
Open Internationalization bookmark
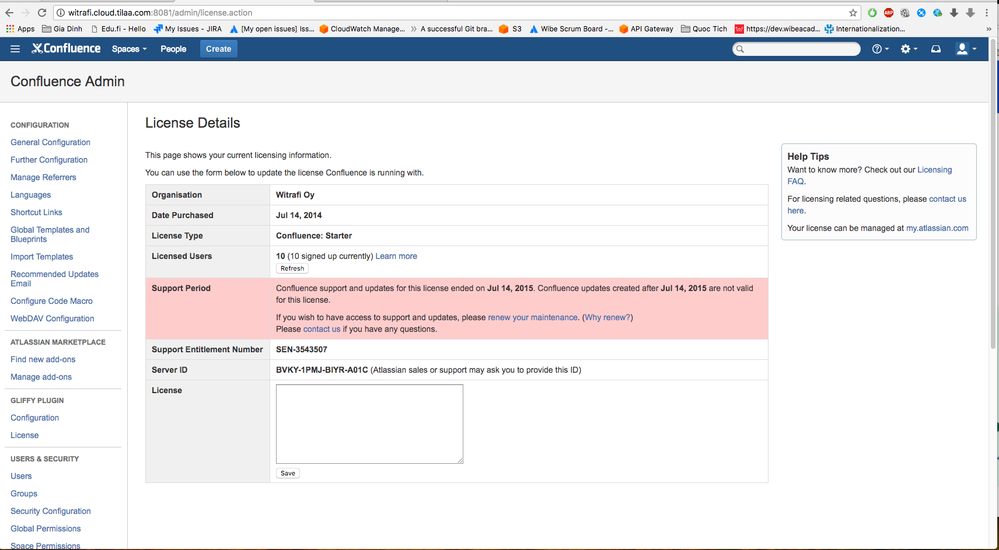click(x=865, y=29)
